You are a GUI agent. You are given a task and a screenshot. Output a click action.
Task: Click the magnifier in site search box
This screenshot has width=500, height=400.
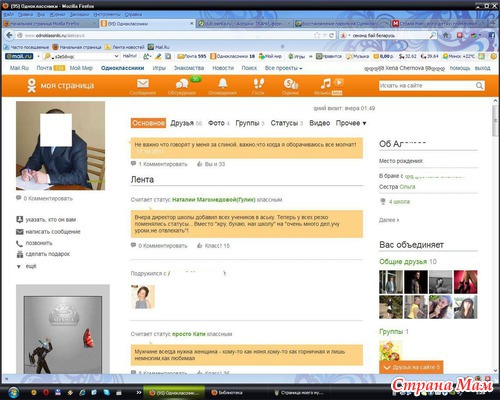click(x=479, y=86)
